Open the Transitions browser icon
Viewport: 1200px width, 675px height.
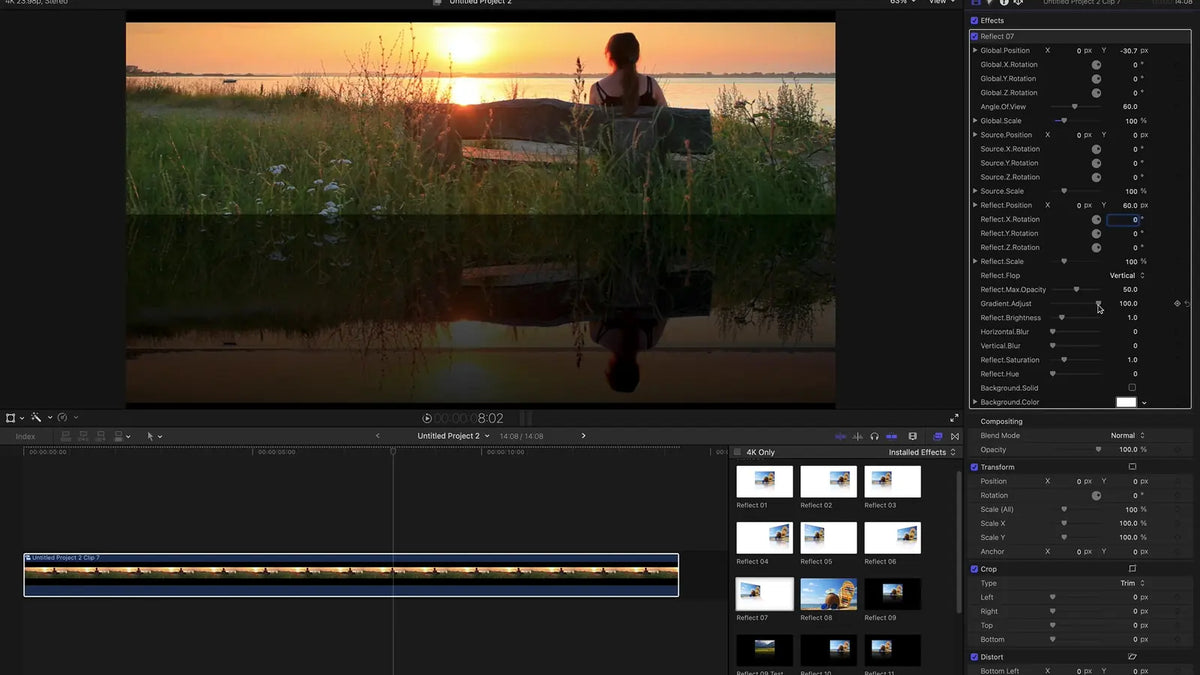click(955, 436)
